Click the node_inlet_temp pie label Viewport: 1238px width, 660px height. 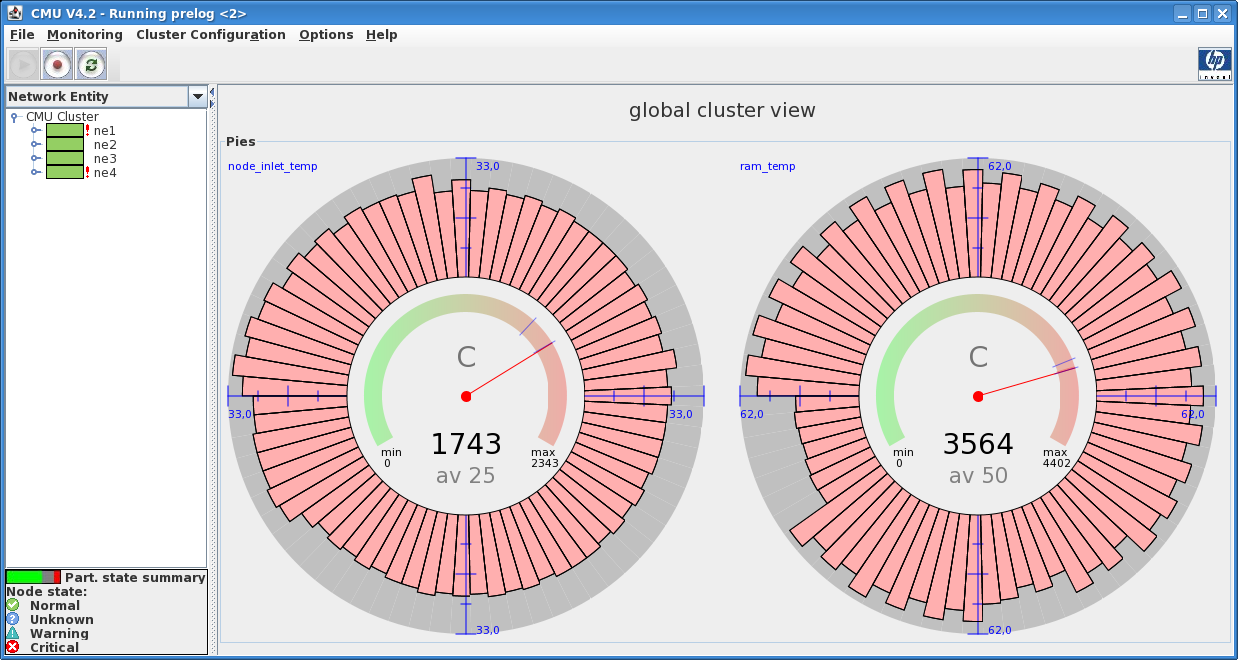click(x=272, y=166)
